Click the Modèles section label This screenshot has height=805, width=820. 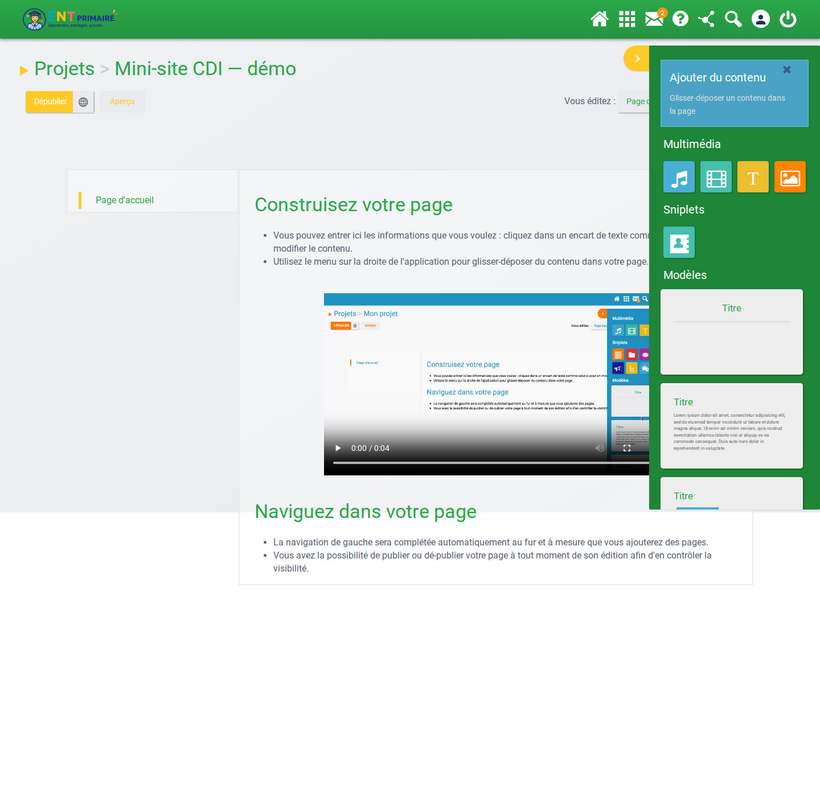(685, 275)
